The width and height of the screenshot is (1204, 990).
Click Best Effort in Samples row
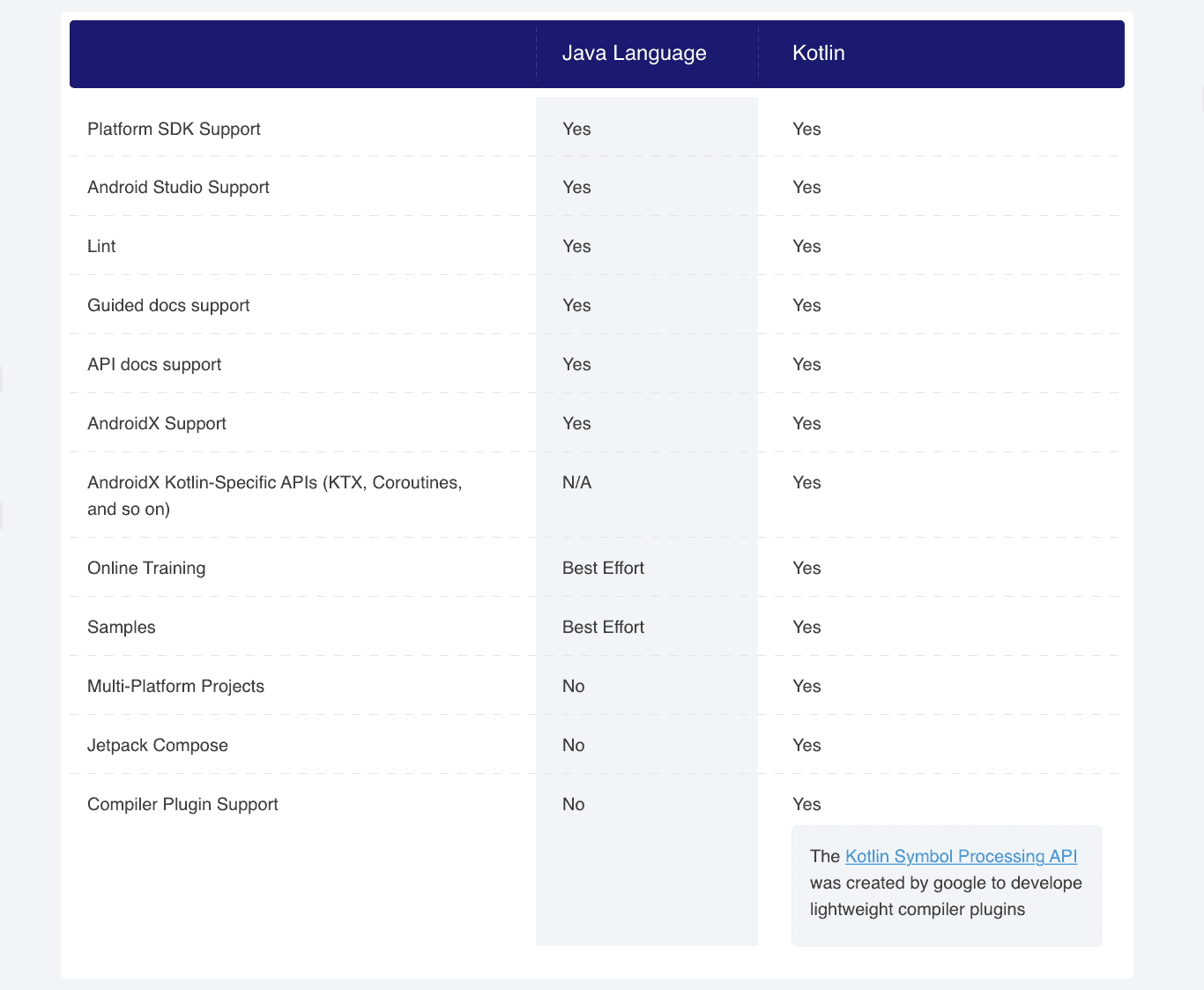[603, 627]
